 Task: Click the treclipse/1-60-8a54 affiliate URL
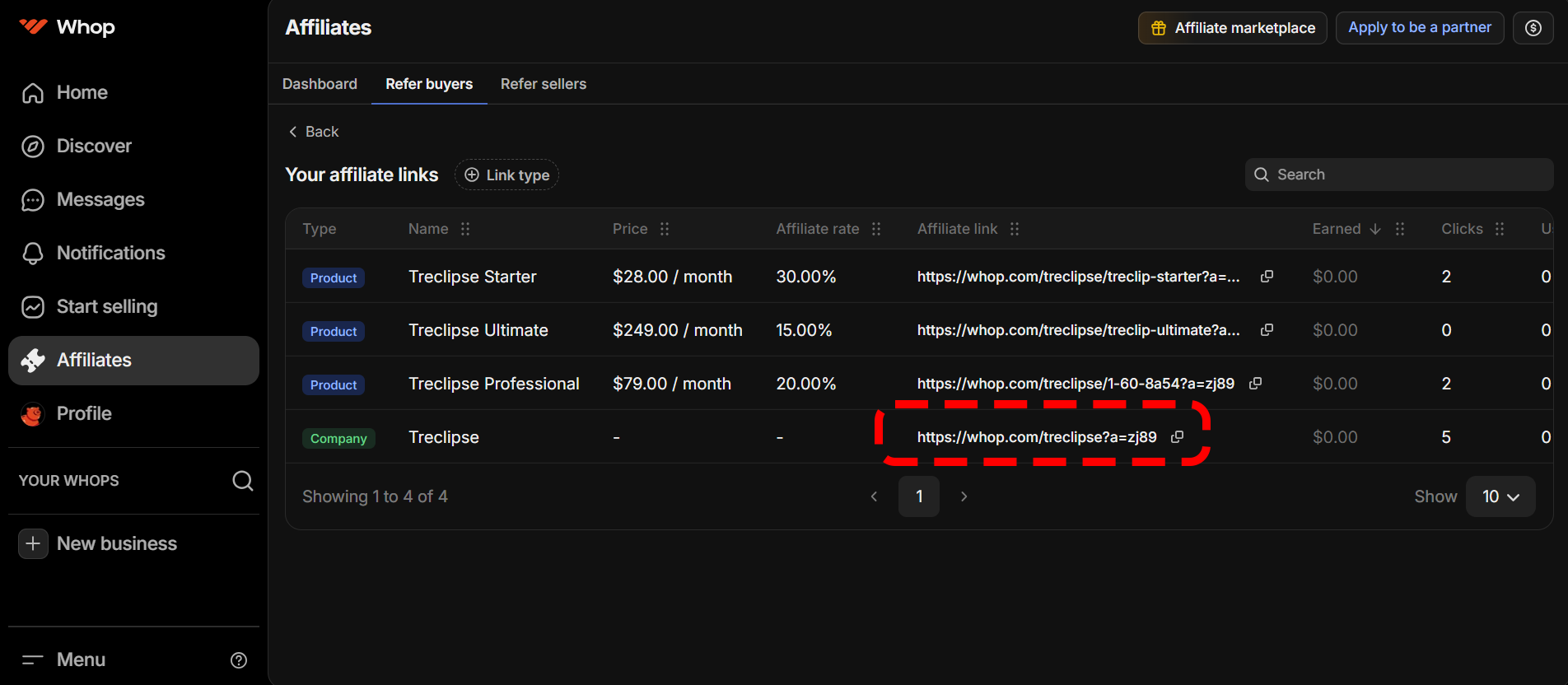click(1076, 384)
